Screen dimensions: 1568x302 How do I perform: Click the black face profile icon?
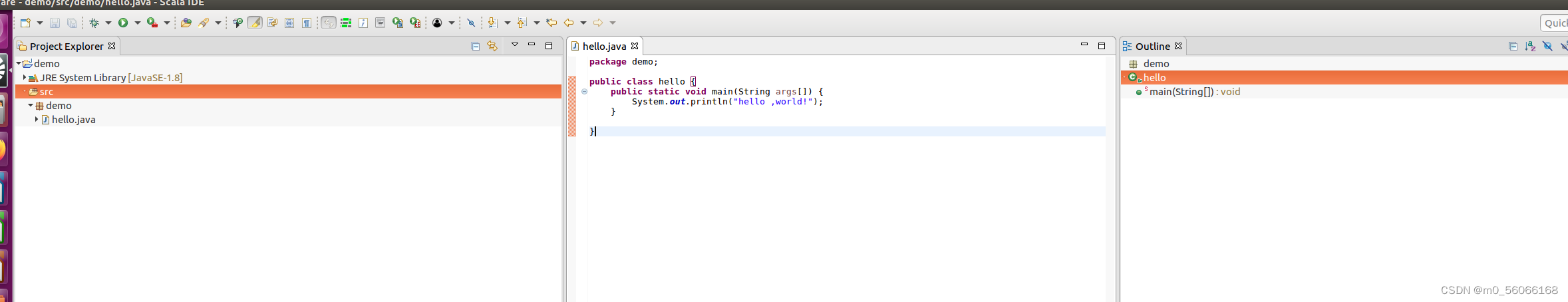coord(437,23)
